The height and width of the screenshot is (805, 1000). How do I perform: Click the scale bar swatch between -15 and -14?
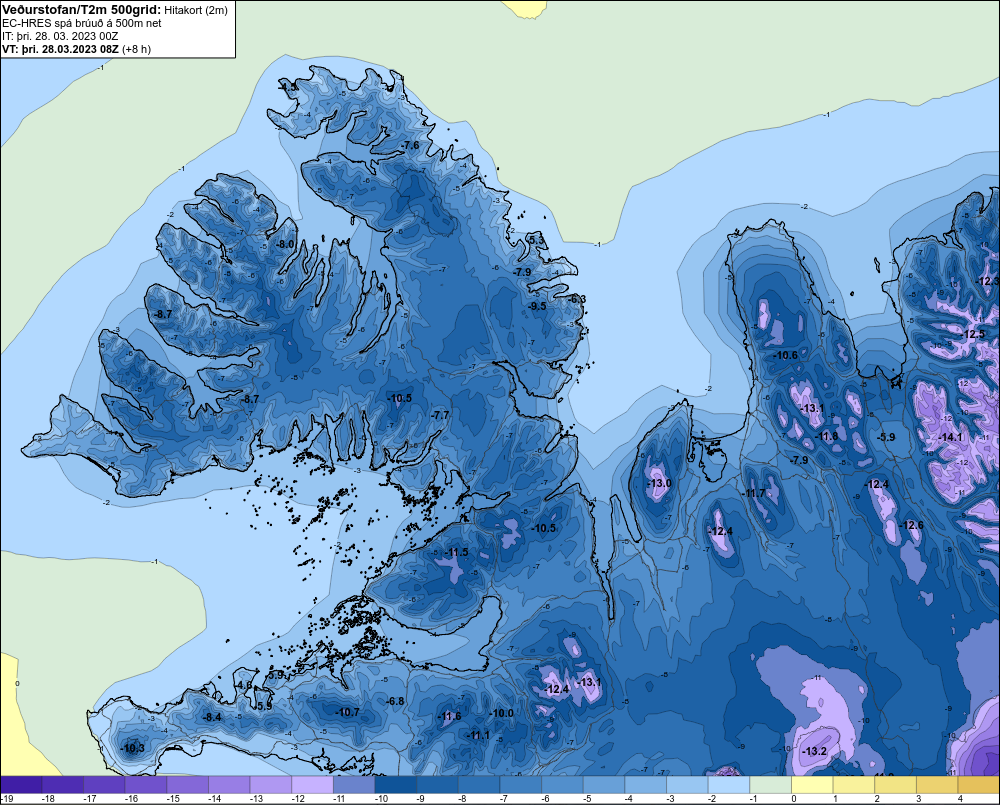coord(188,785)
